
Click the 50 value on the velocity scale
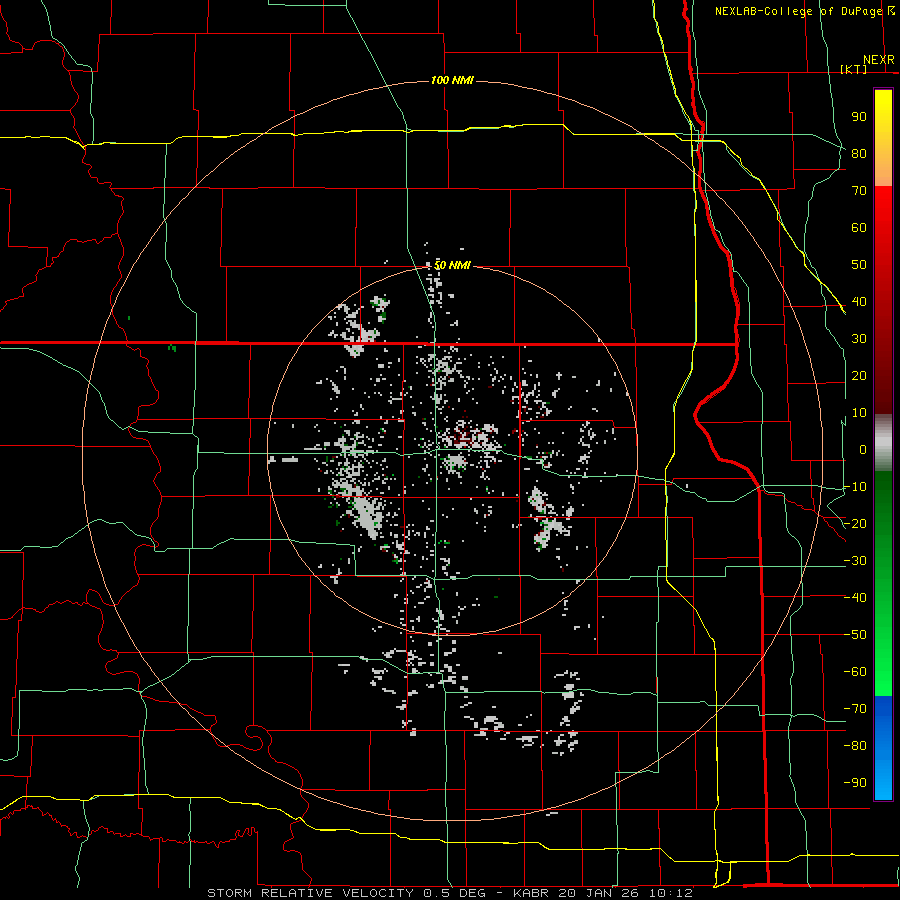click(x=859, y=265)
